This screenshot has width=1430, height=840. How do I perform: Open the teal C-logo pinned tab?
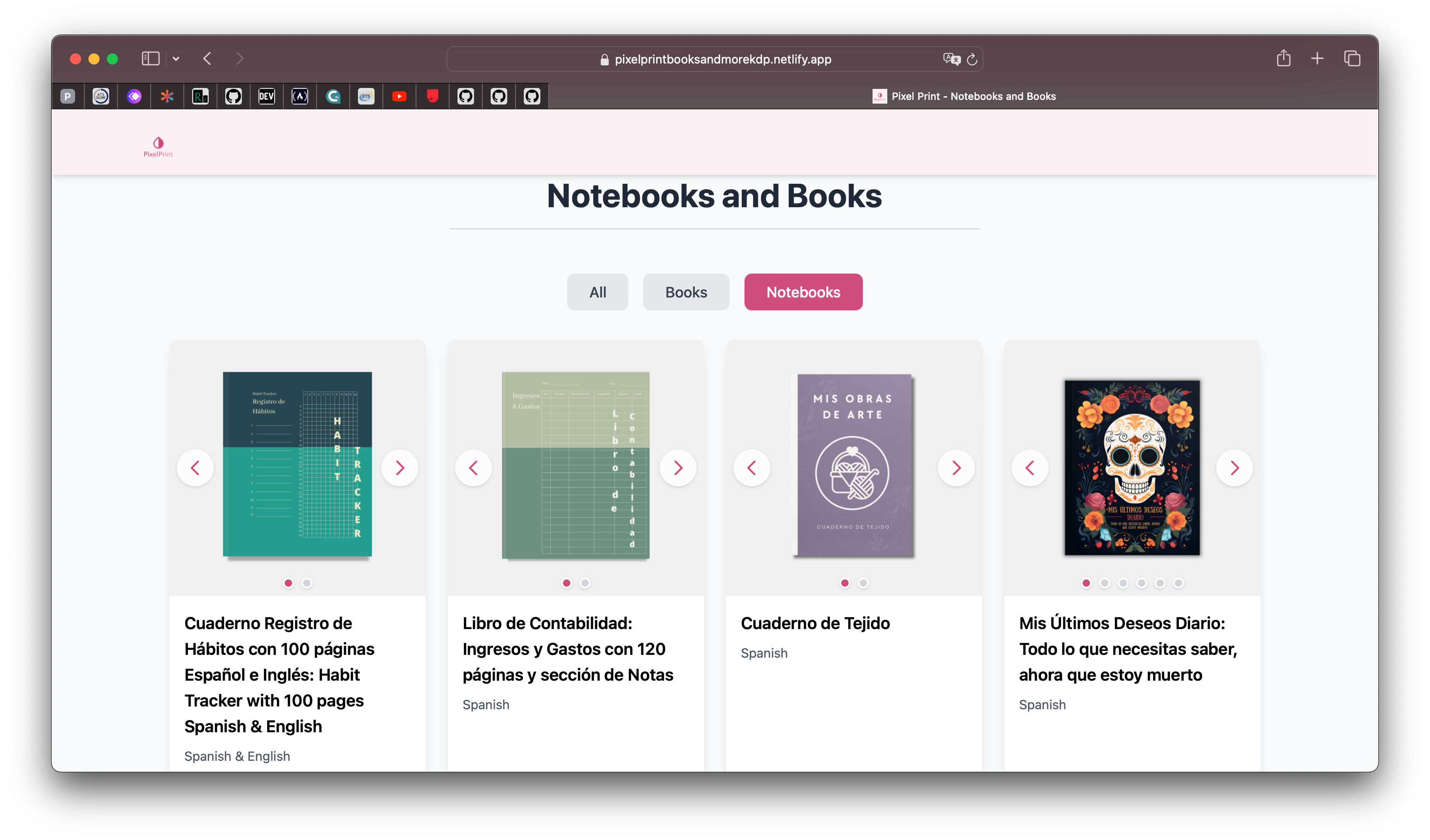pyautogui.click(x=333, y=96)
